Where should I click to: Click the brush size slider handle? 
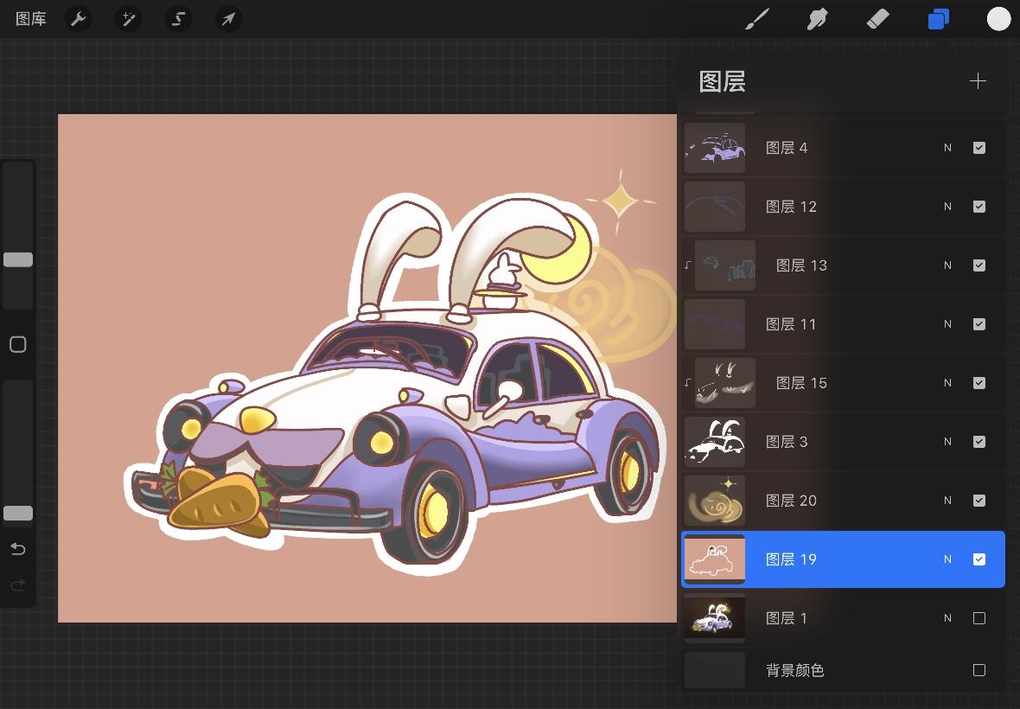coord(18,260)
